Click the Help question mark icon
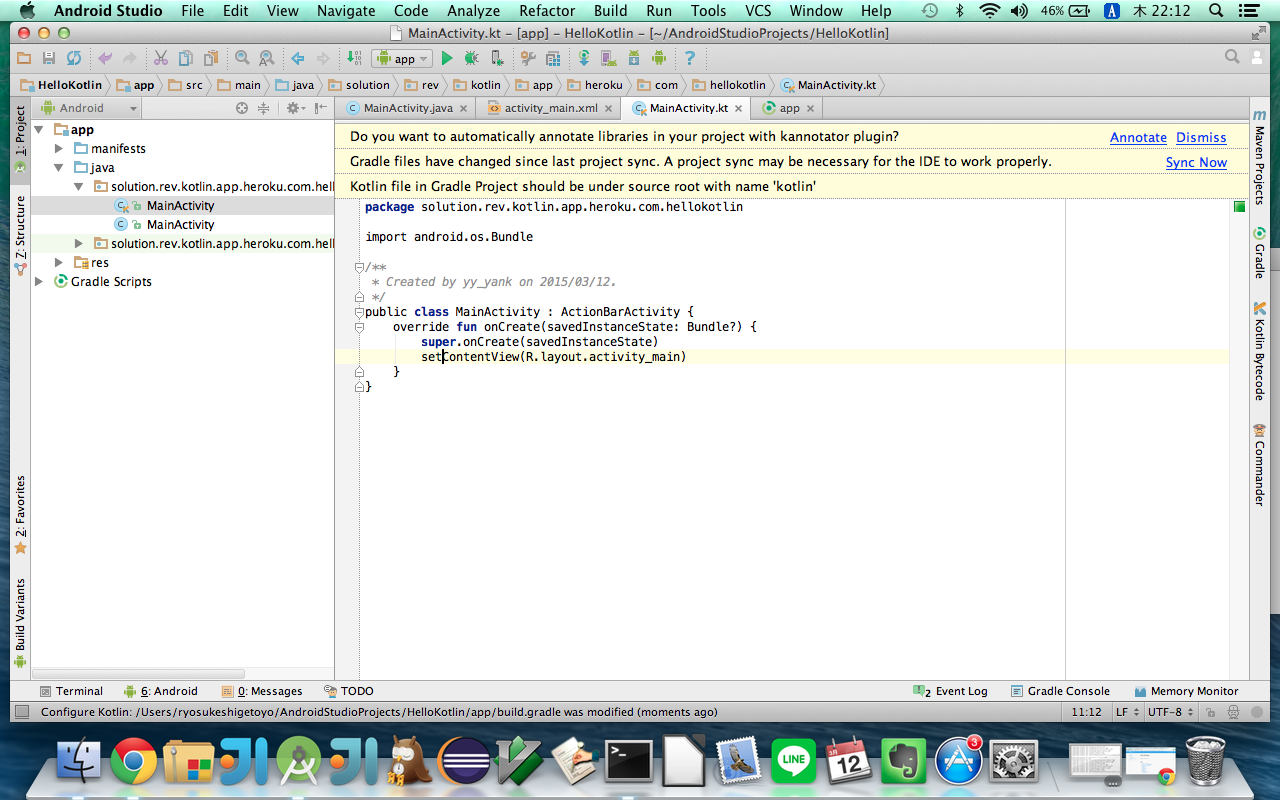Viewport: 1280px width, 800px height. pos(689,59)
